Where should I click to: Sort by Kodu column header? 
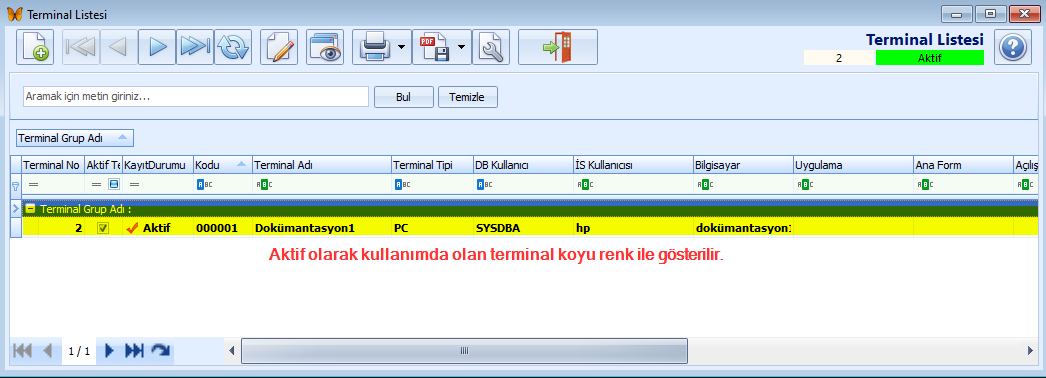point(222,165)
